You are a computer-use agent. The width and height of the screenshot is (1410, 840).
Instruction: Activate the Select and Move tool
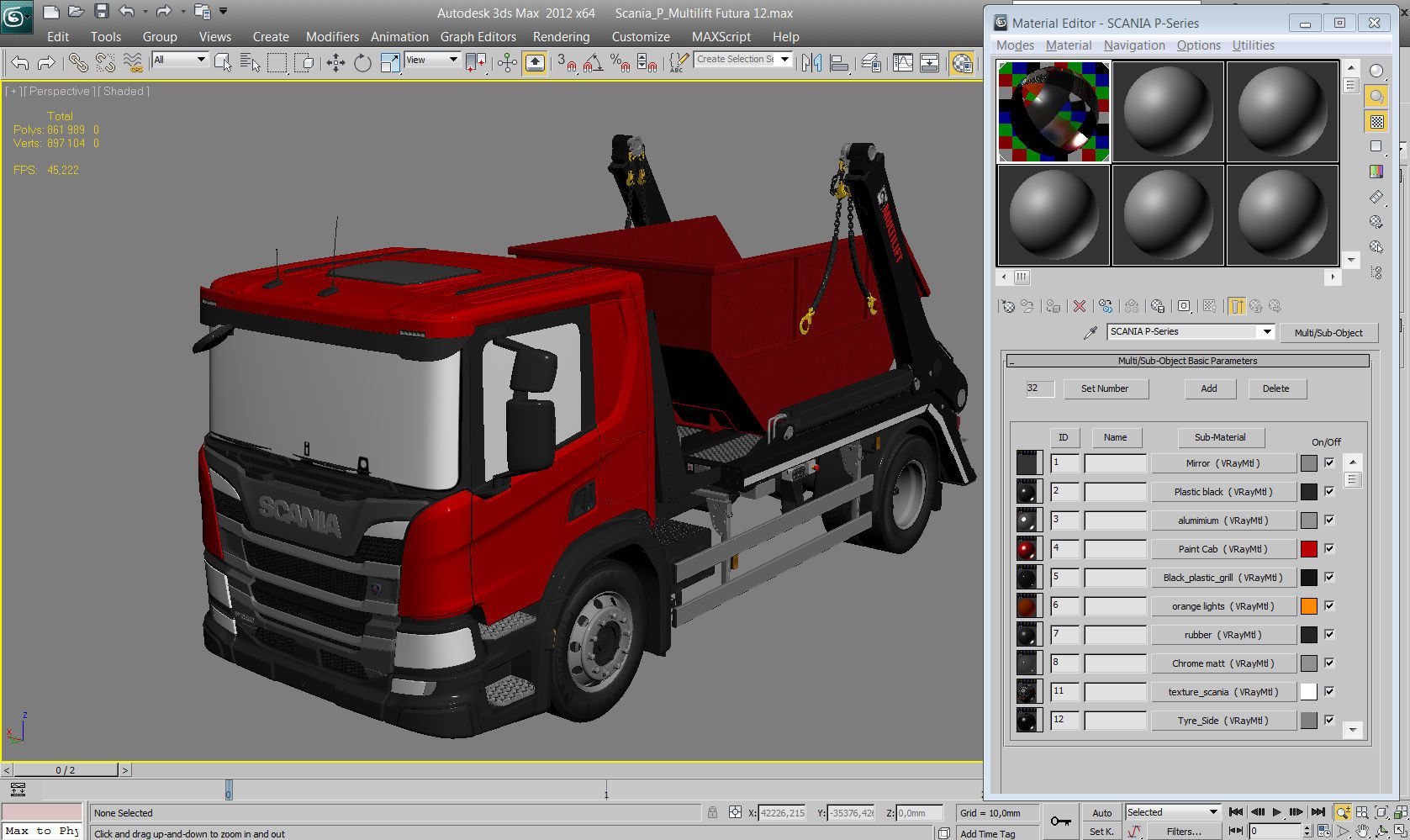[335, 62]
